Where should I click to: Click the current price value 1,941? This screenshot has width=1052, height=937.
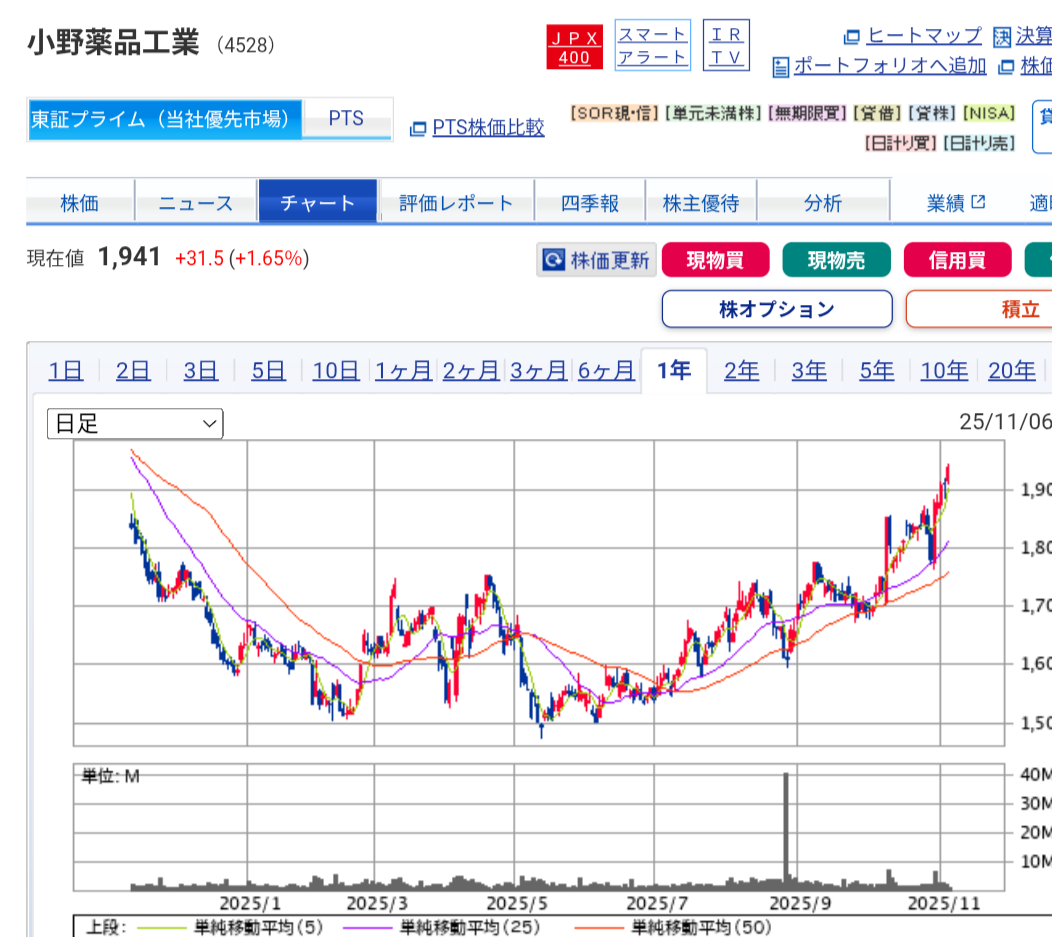click(129, 257)
